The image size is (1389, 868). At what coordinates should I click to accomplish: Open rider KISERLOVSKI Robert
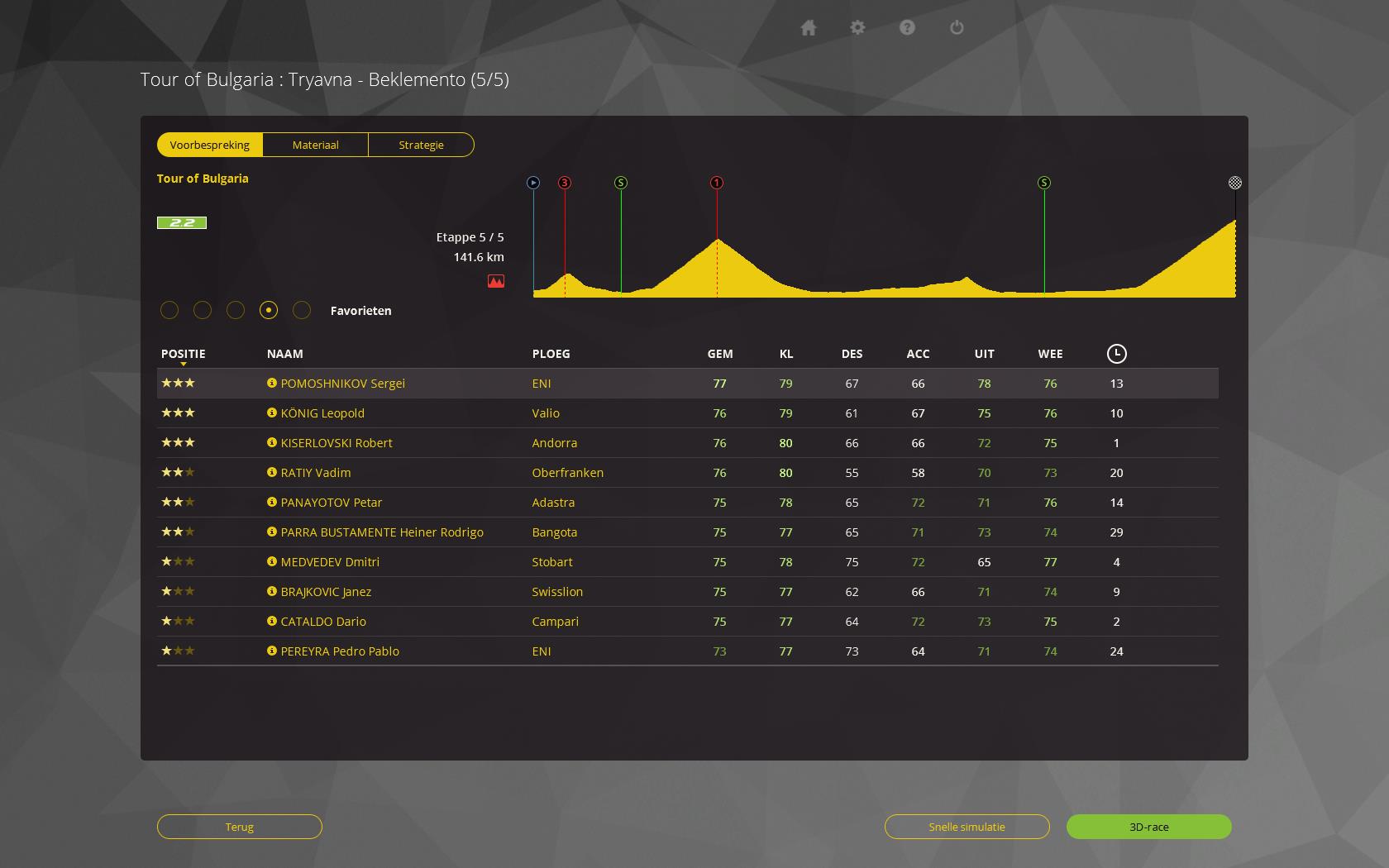point(337,443)
